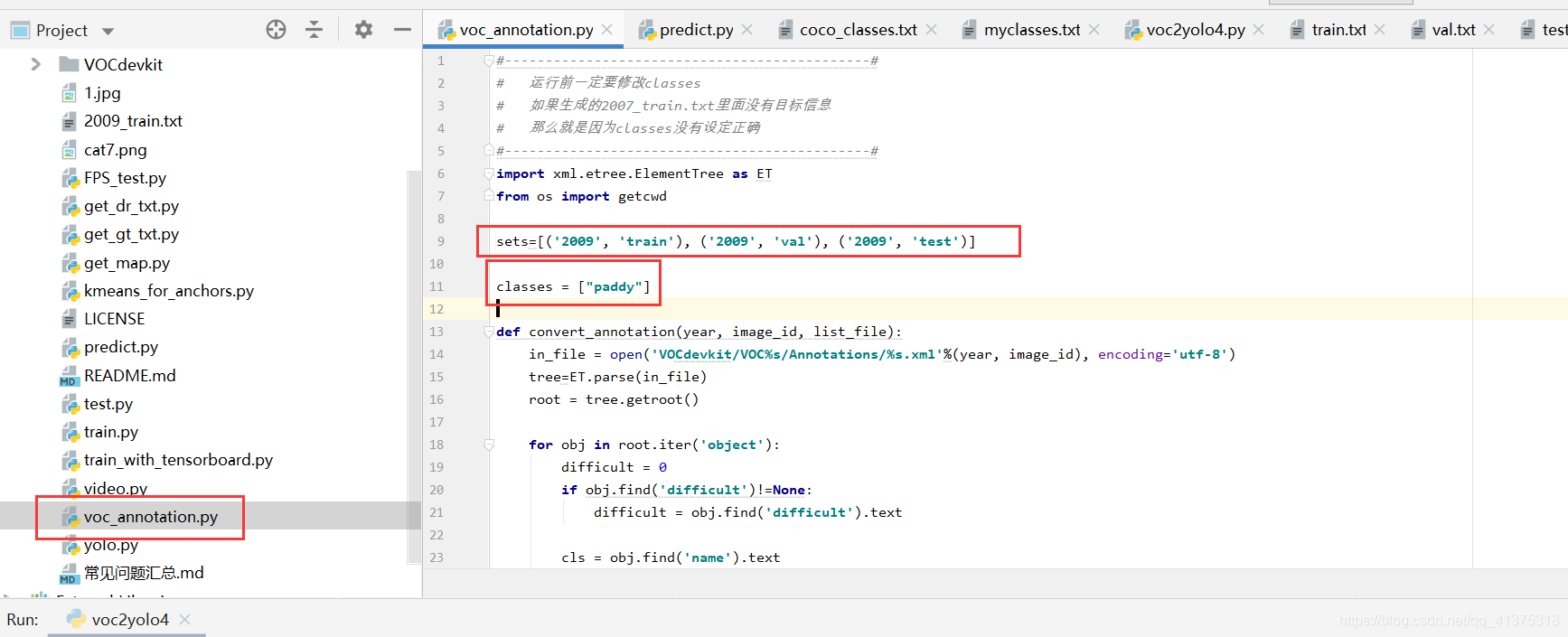Image resolution: width=1568 pixels, height=637 pixels.
Task: Open the myclasses.txt tab
Action: tap(1031, 30)
